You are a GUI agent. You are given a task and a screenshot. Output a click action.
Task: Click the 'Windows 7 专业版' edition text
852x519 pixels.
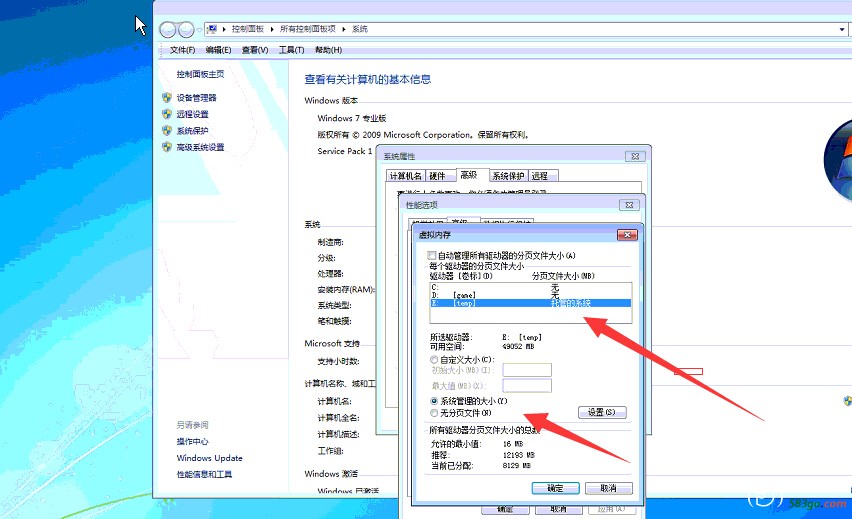pos(352,118)
